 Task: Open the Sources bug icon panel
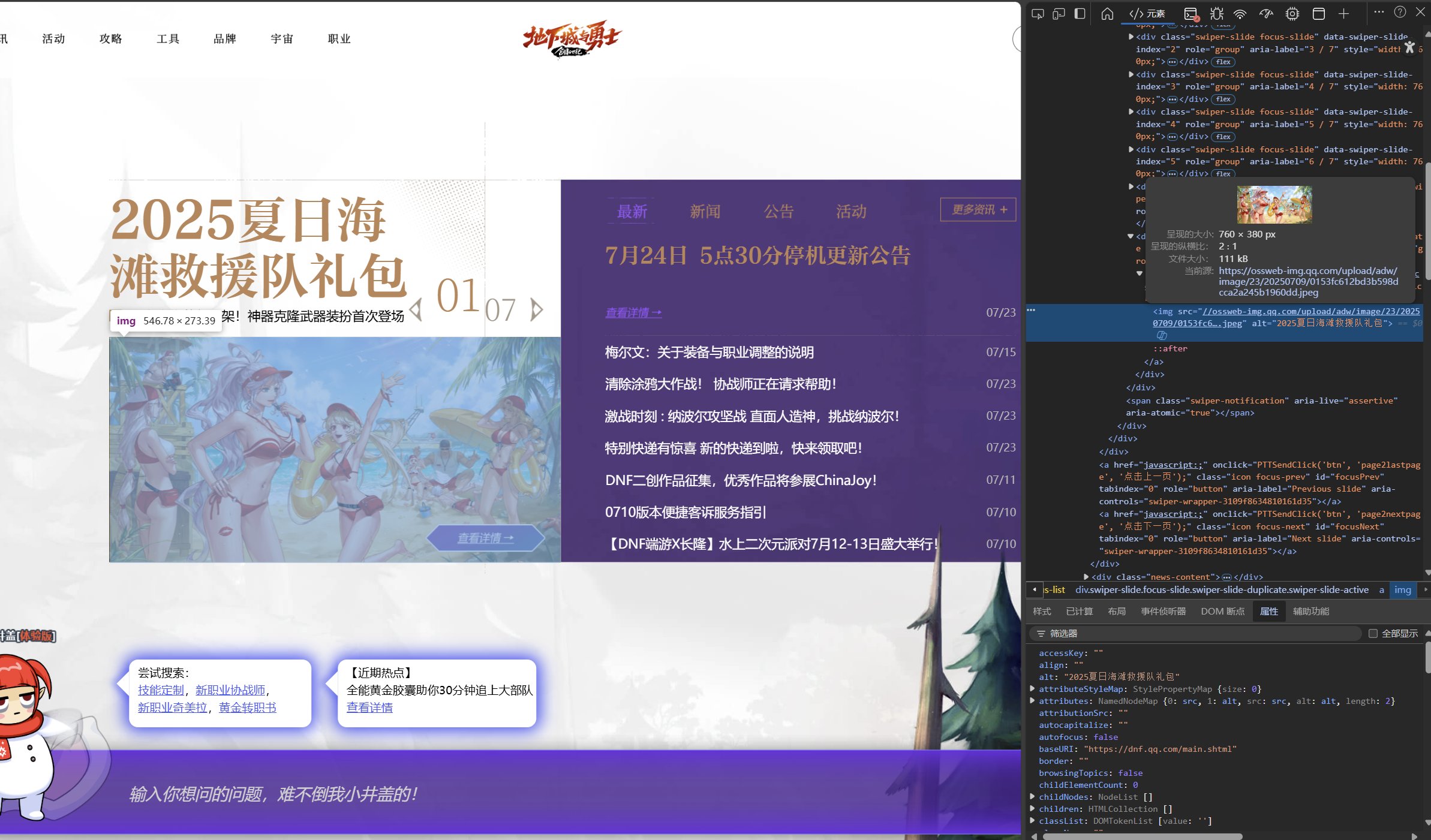click(1216, 14)
